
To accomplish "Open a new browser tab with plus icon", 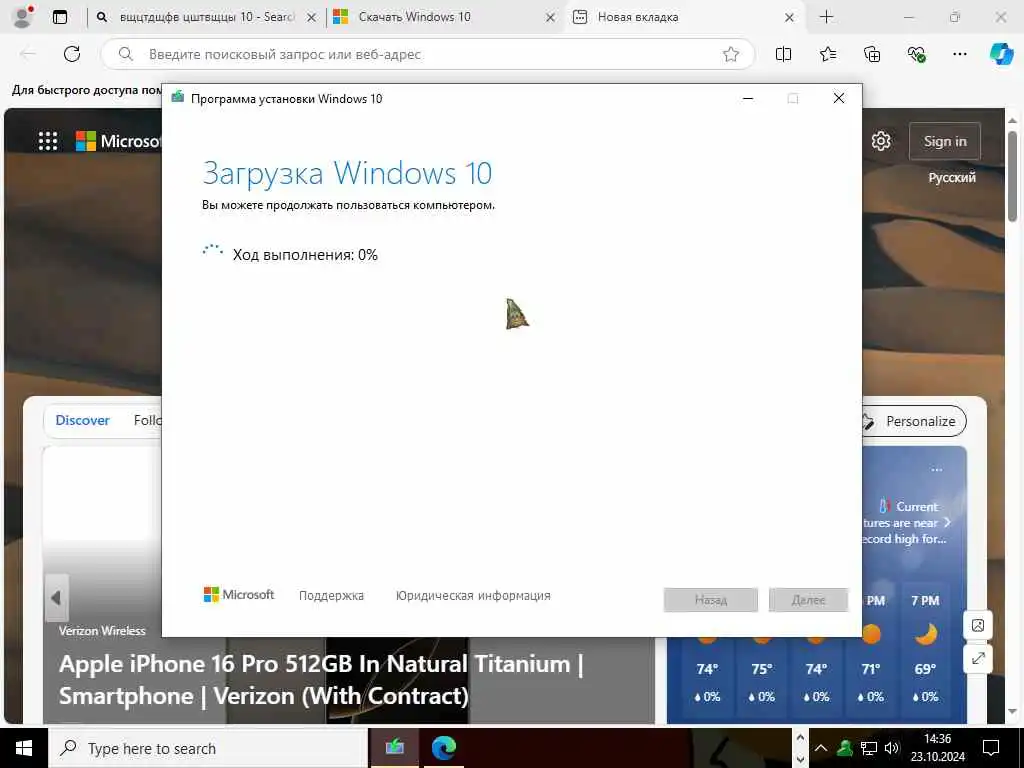I will coord(826,17).
